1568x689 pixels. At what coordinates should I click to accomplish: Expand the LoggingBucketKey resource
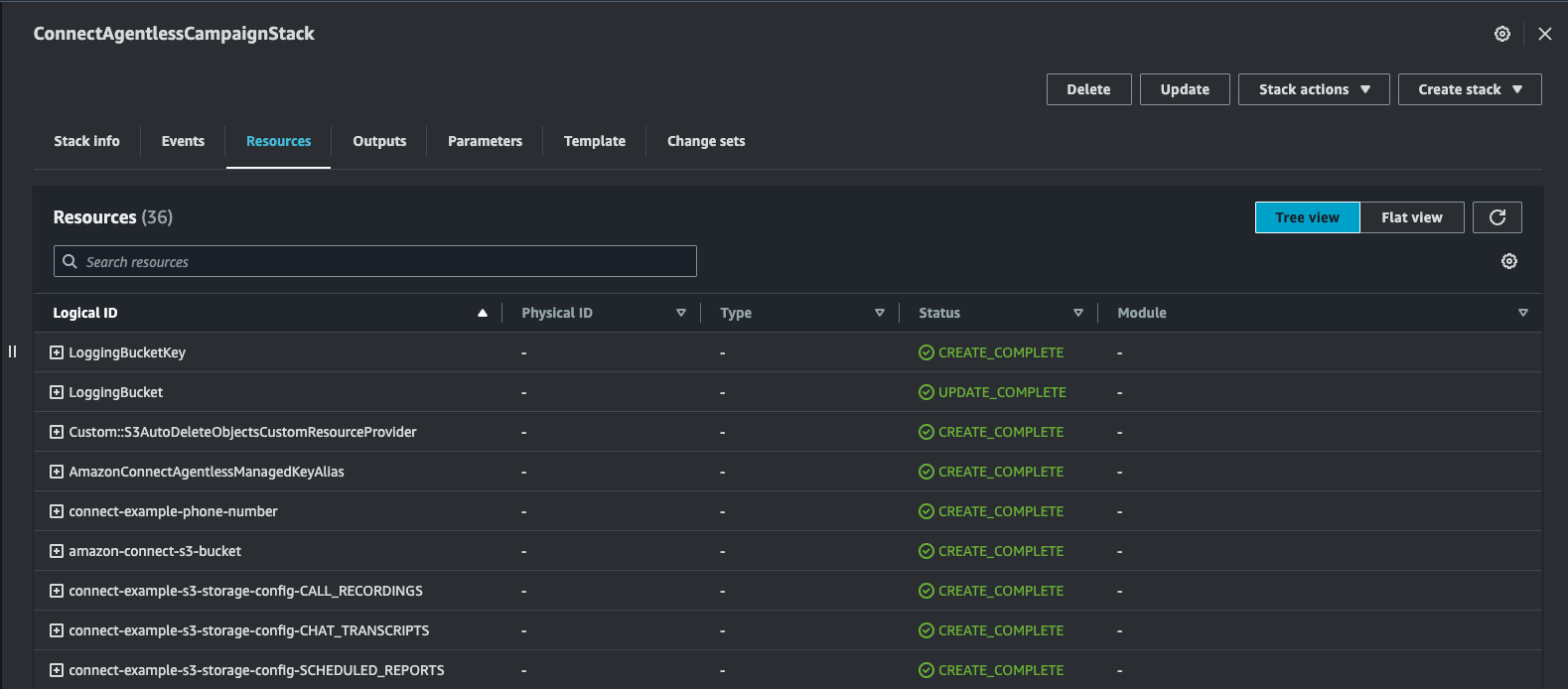(x=57, y=352)
